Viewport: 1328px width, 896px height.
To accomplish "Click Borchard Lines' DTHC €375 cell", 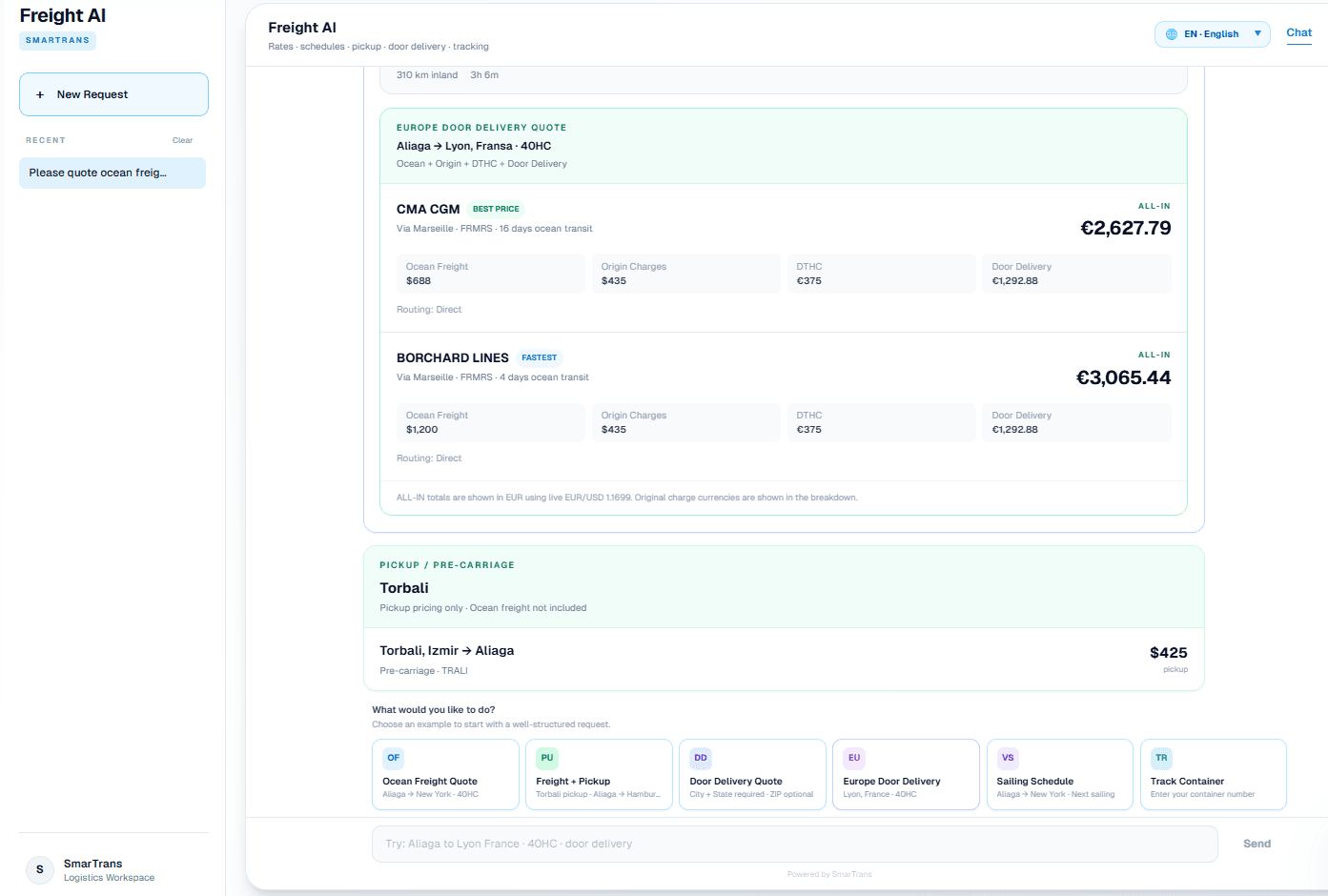I will point(882,422).
